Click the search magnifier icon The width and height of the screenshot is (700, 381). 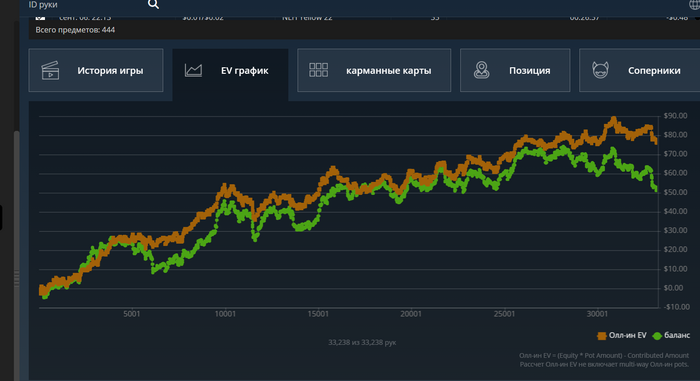tap(153, 4)
